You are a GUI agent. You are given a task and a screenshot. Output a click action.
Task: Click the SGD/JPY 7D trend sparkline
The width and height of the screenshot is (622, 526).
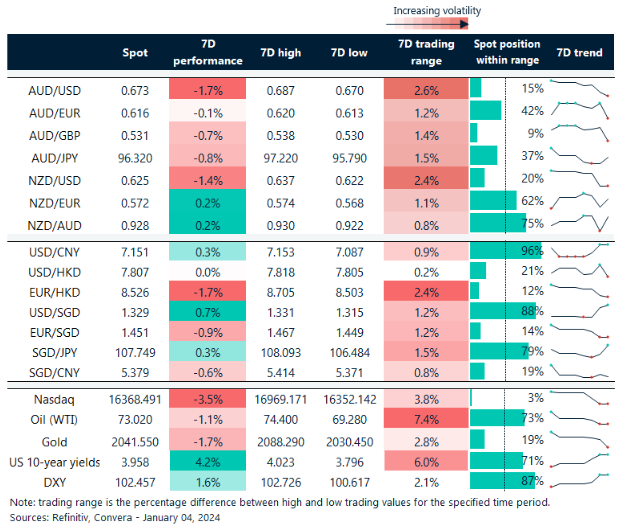click(x=579, y=350)
